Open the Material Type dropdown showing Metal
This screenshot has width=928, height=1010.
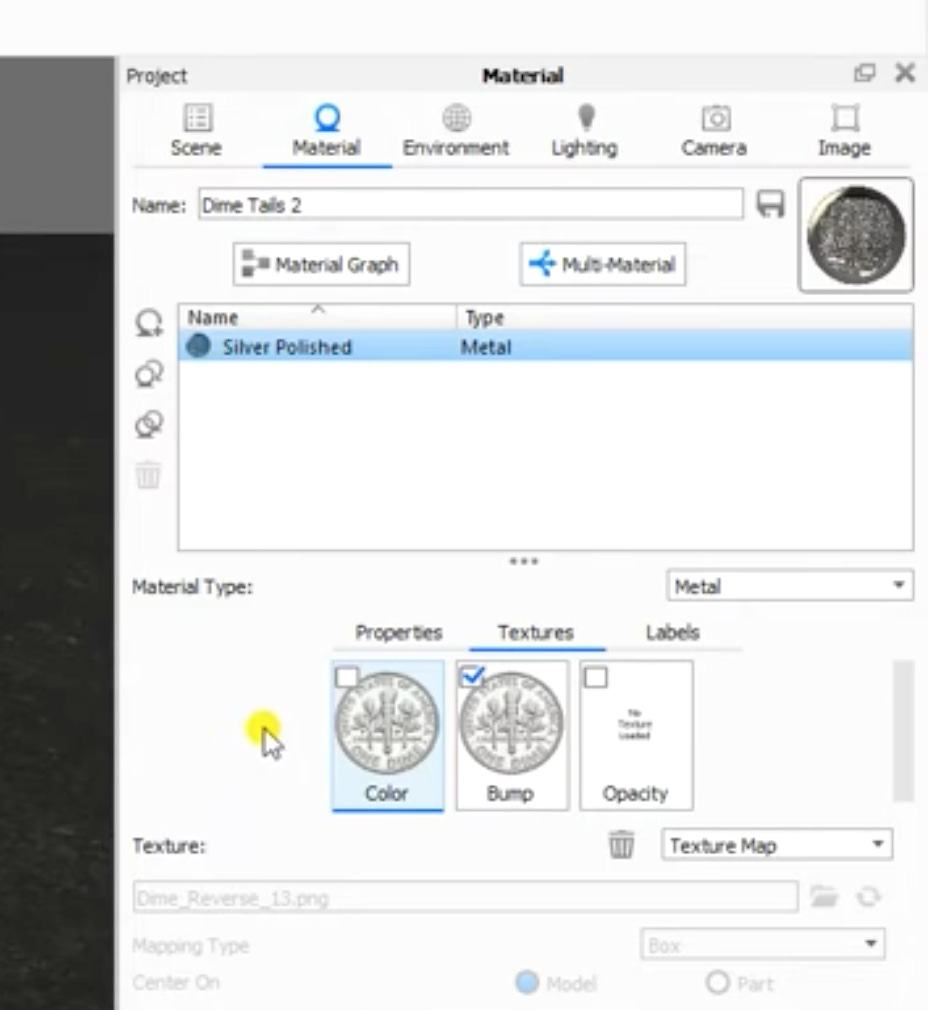point(789,586)
